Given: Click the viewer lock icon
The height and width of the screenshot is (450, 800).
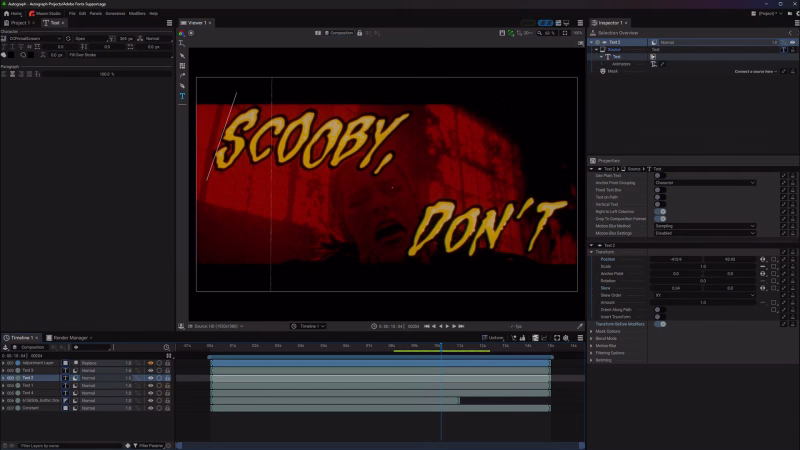Looking at the screenshot, I should [x=360, y=33].
